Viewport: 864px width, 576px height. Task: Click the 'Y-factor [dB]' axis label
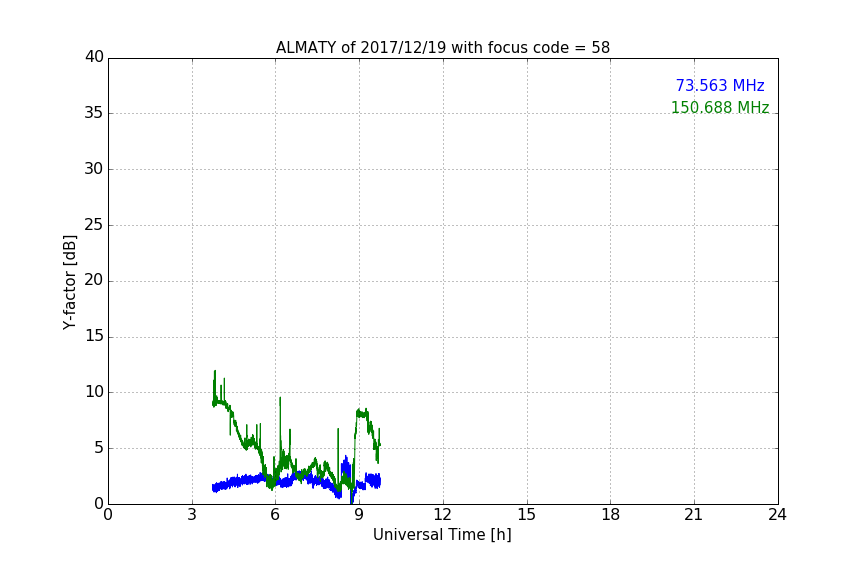click(x=69, y=282)
